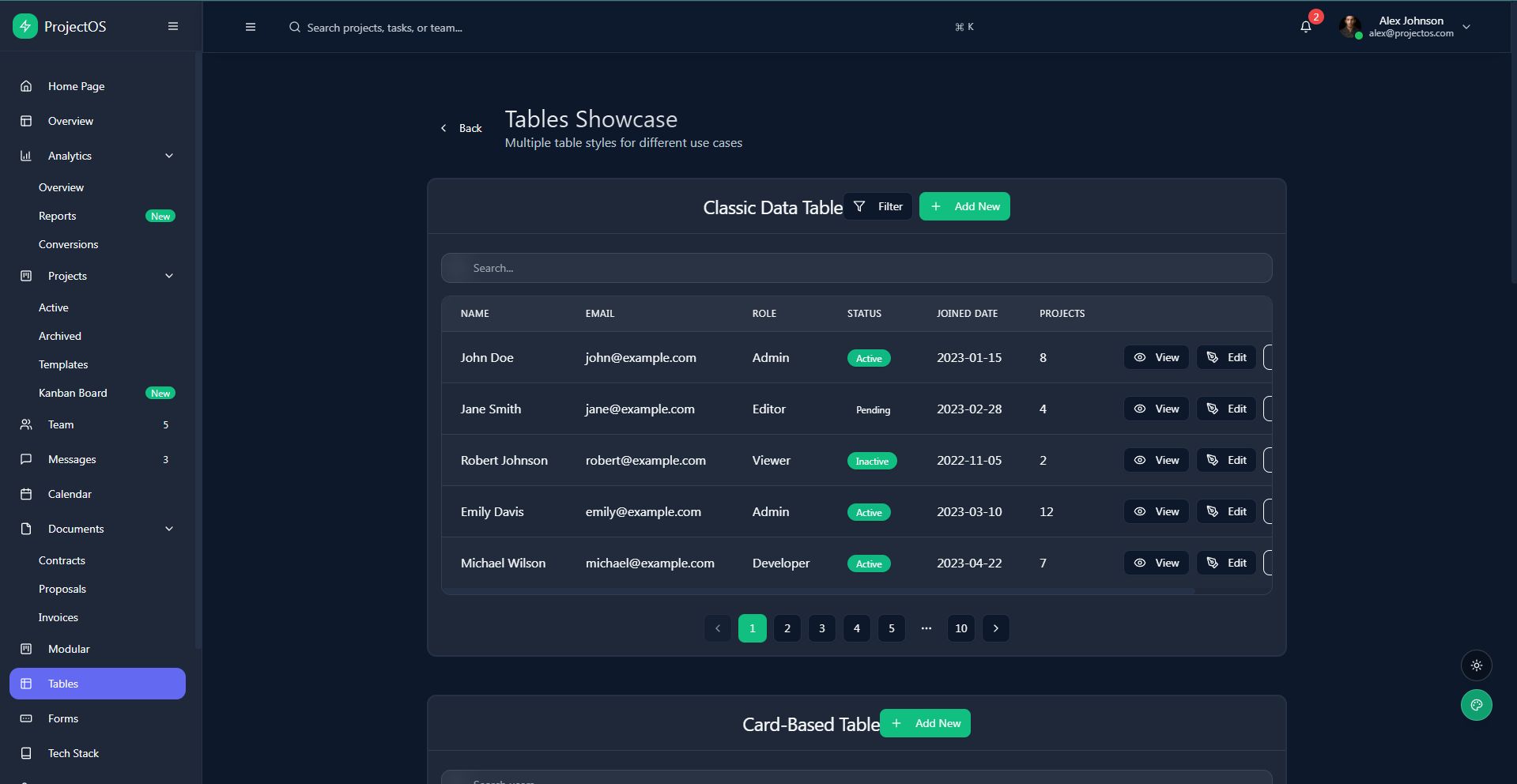Collapse the Documents section chevron
Viewport: 1517px width, 784px height.
169,529
